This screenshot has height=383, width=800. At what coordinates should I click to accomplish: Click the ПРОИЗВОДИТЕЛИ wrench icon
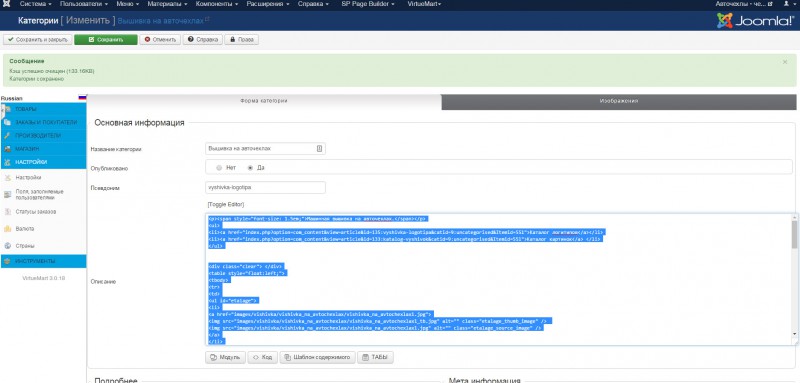point(7,136)
